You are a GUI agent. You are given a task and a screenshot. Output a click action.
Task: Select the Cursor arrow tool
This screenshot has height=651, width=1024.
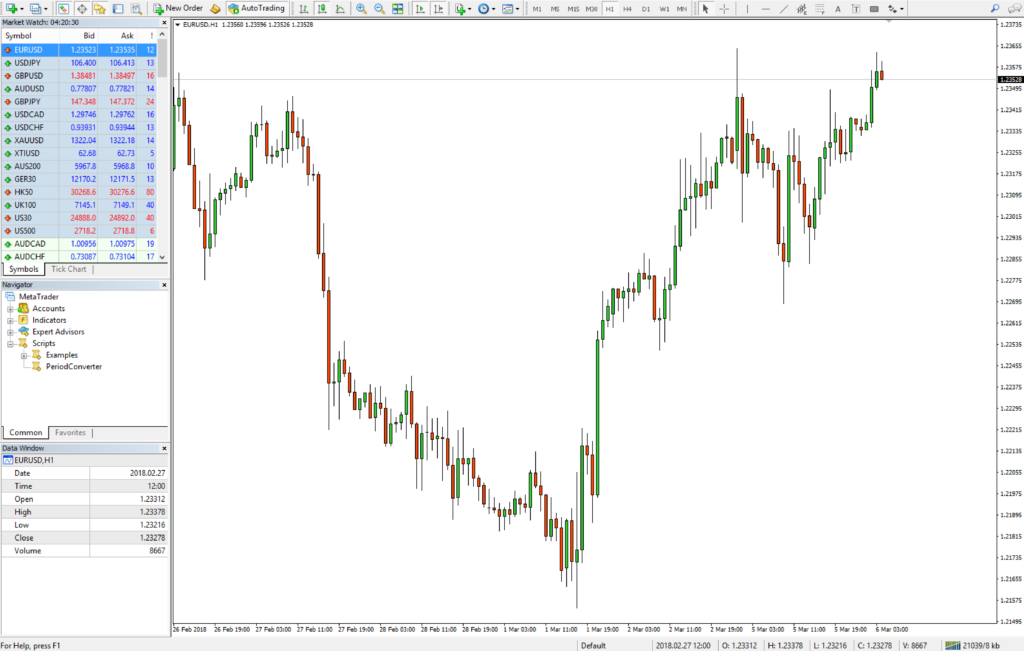[705, 8]
